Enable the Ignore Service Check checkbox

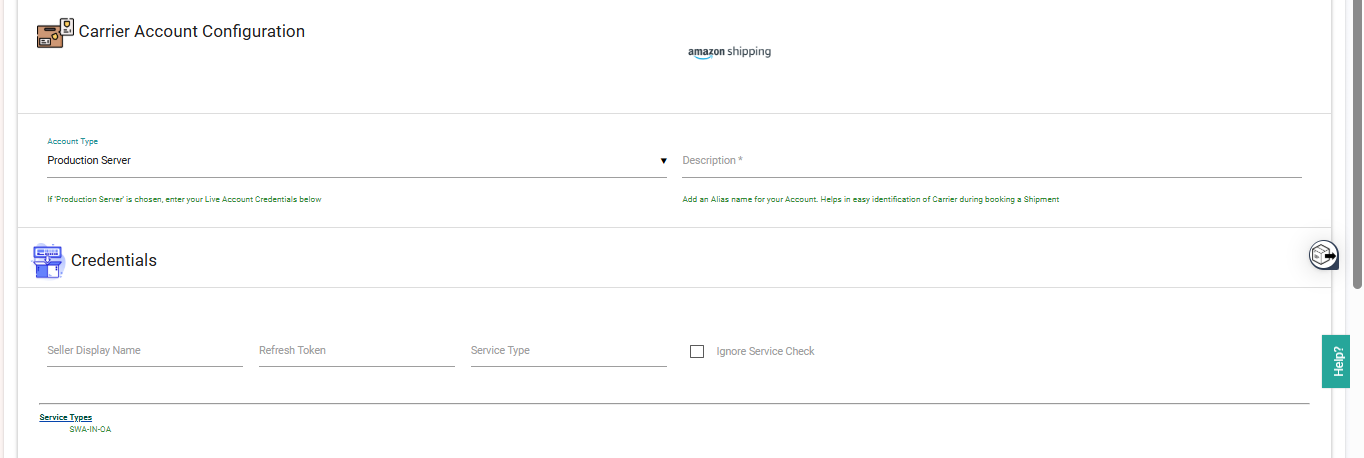tap(697, 351)
